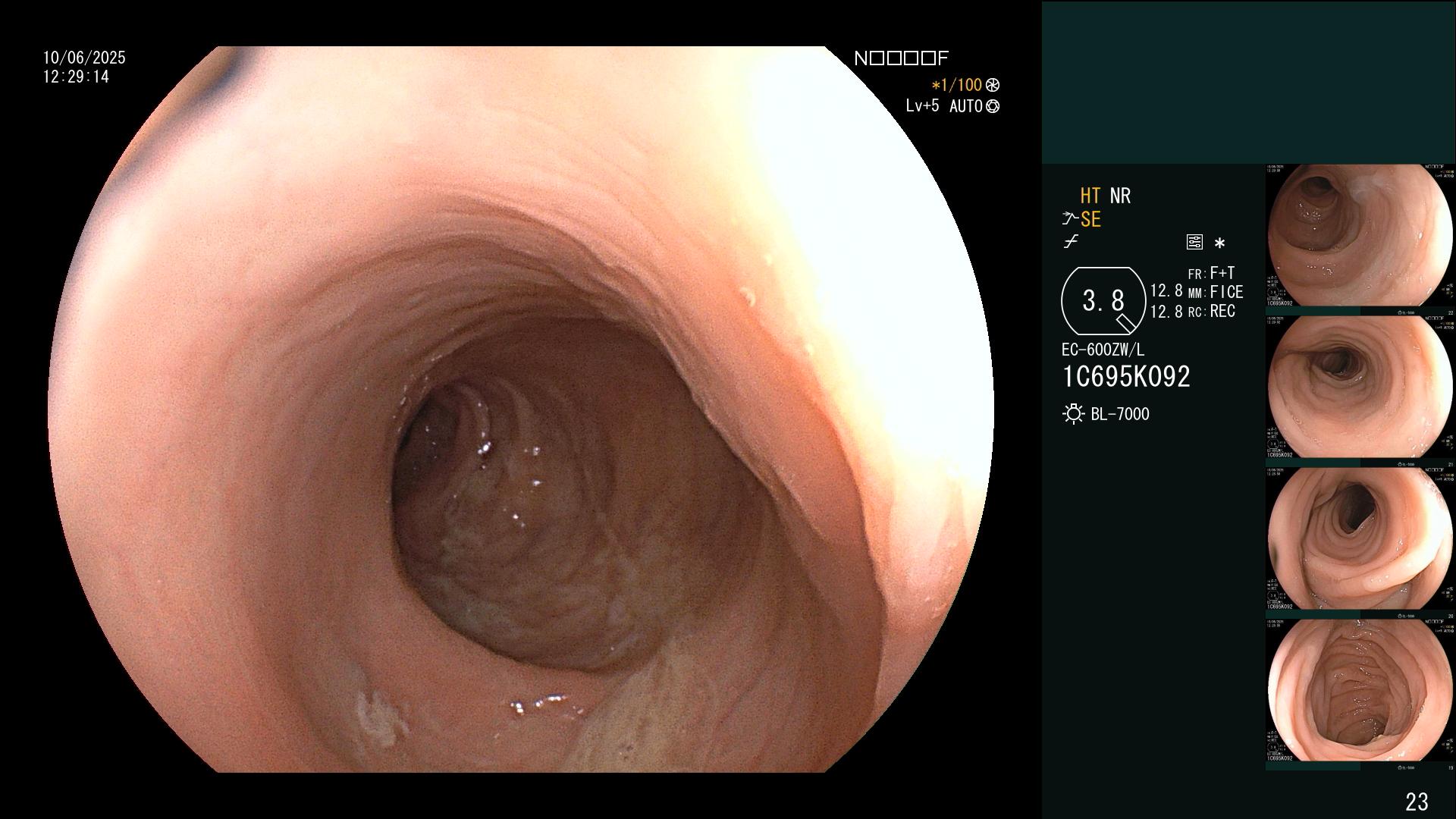Screen dimensions: 1456x819
Task: Click the FR: F+T button assignment
Action: 1211,273
